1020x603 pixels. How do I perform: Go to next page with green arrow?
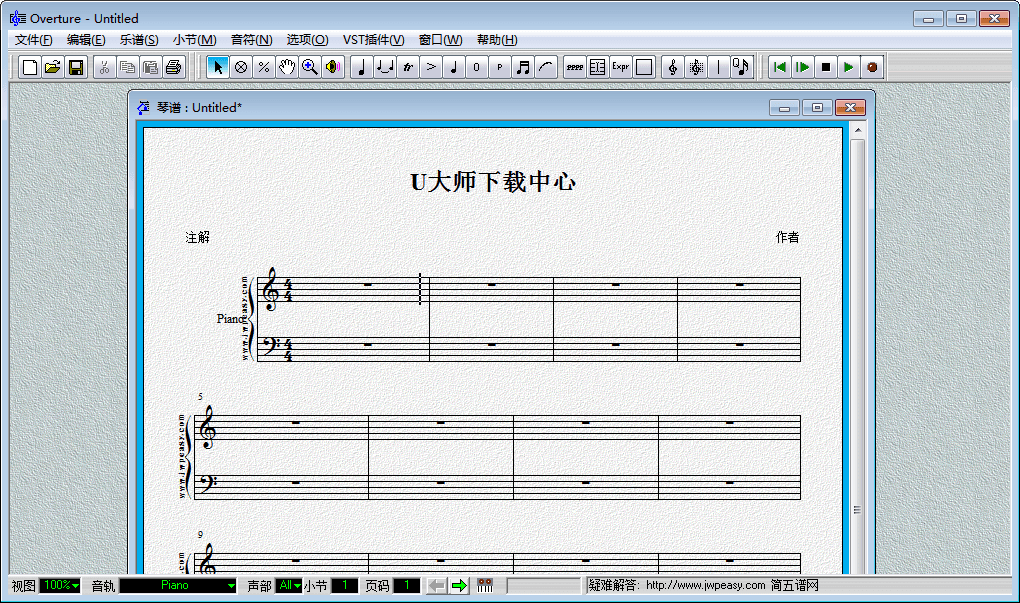[459, 585]
